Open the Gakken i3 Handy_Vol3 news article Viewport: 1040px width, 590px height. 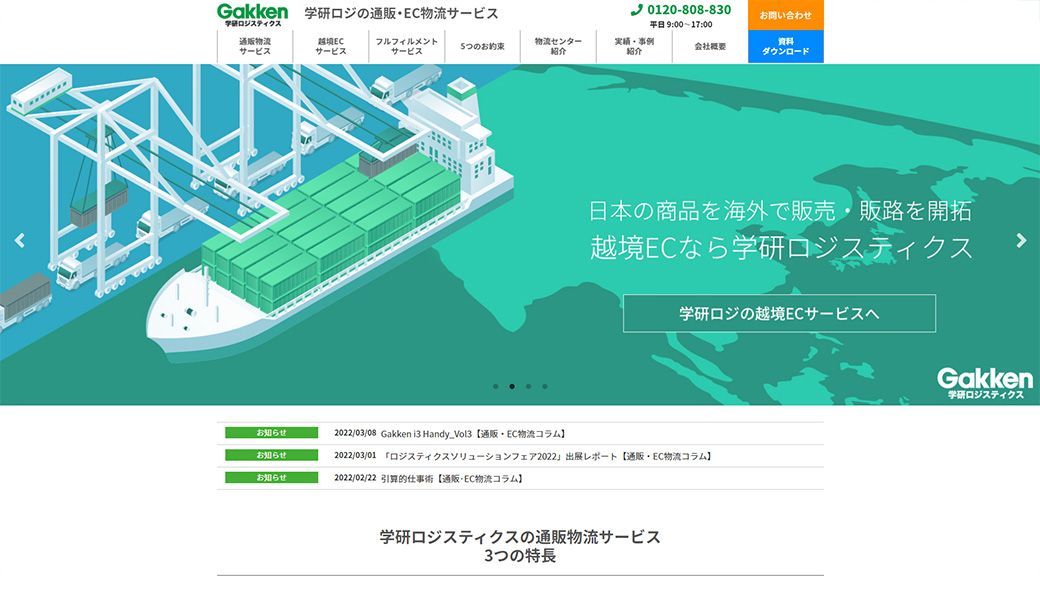click(x=474, y=434)
